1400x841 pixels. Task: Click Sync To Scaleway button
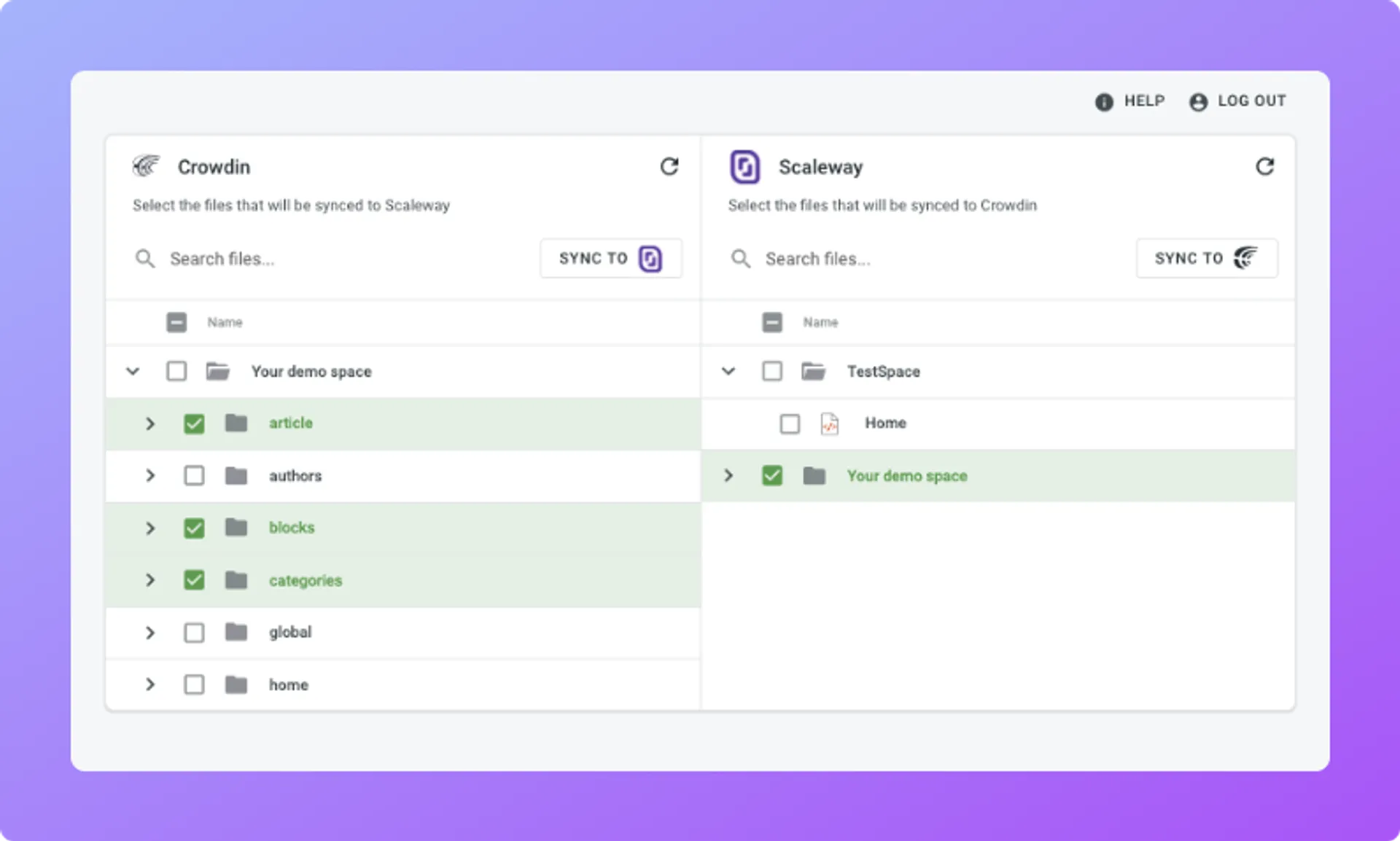(x=611, y=258)
